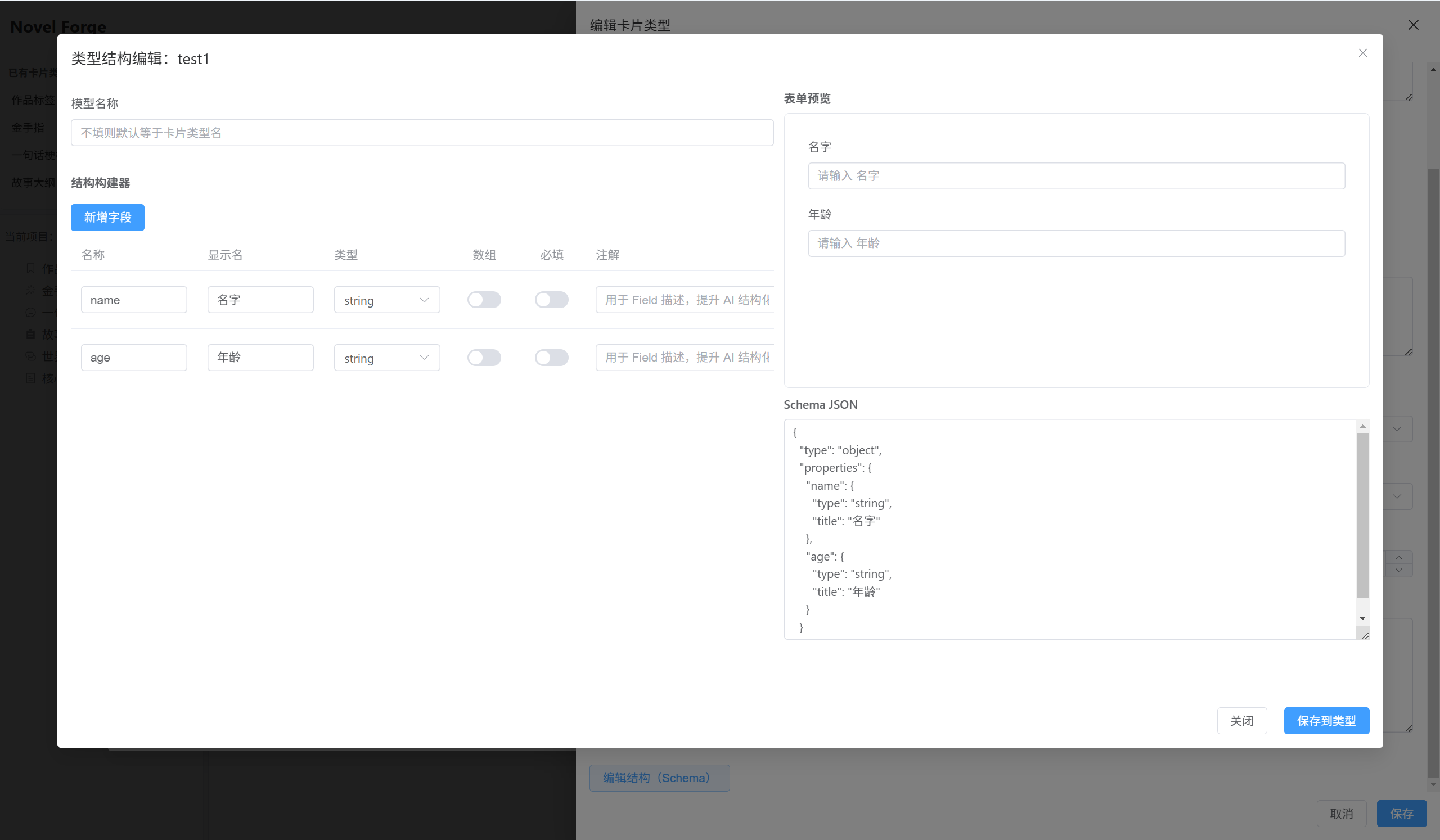Click the 注解 column header
The image size is (1440, 840).
tap(607, 255)
